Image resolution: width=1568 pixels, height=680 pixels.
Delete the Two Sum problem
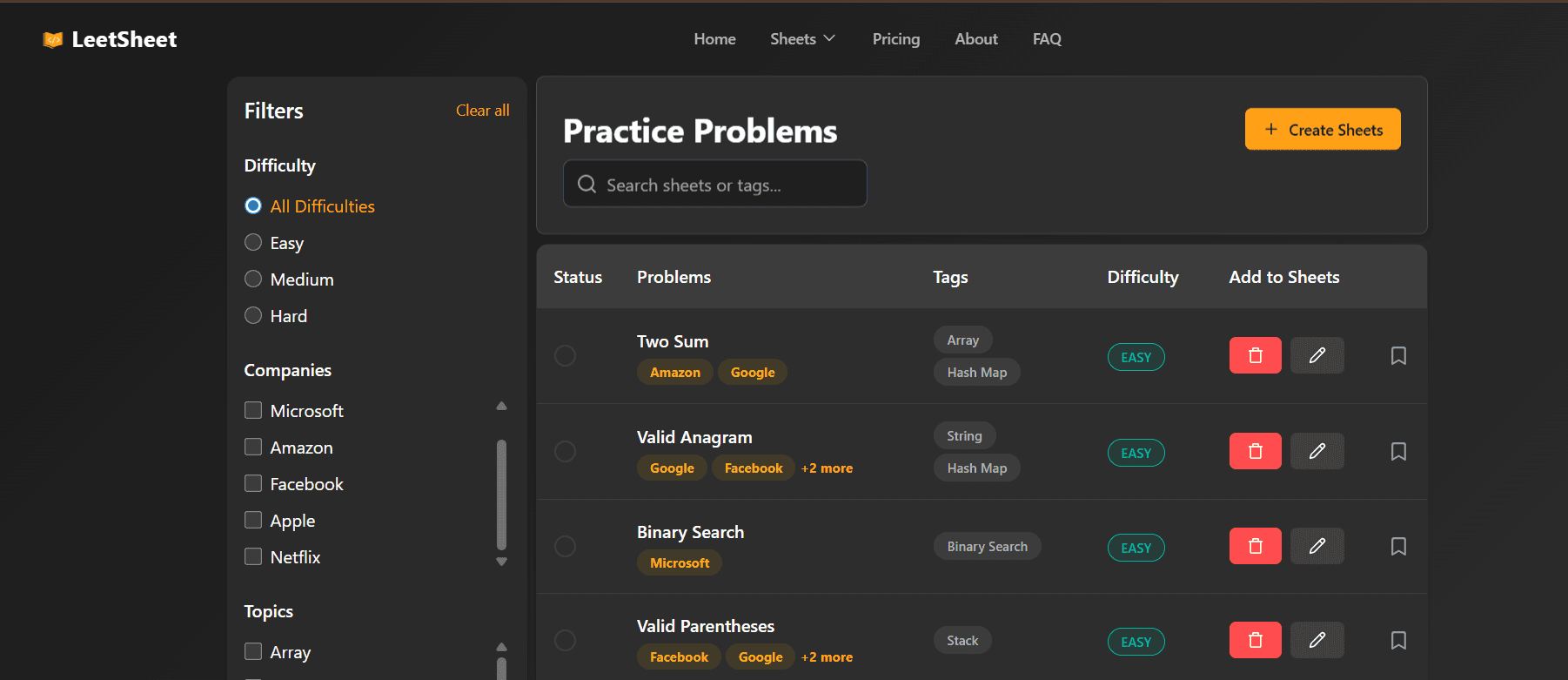[1255, 355]
